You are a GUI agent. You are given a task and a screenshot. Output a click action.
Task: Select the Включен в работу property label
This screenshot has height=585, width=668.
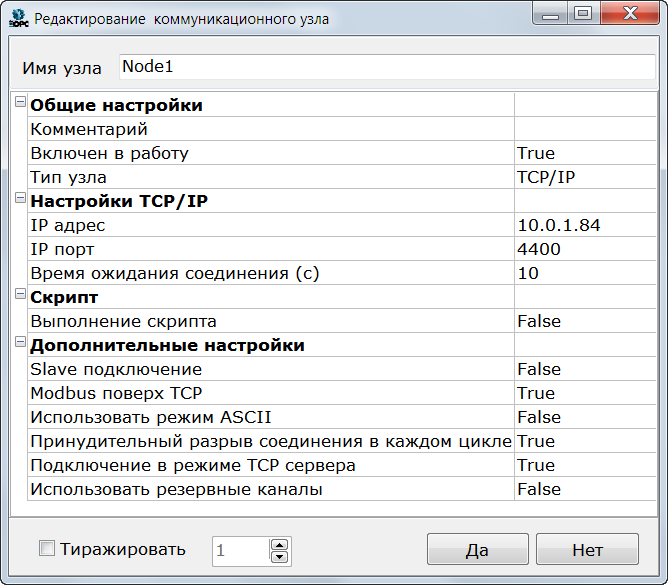pos(109,153)
